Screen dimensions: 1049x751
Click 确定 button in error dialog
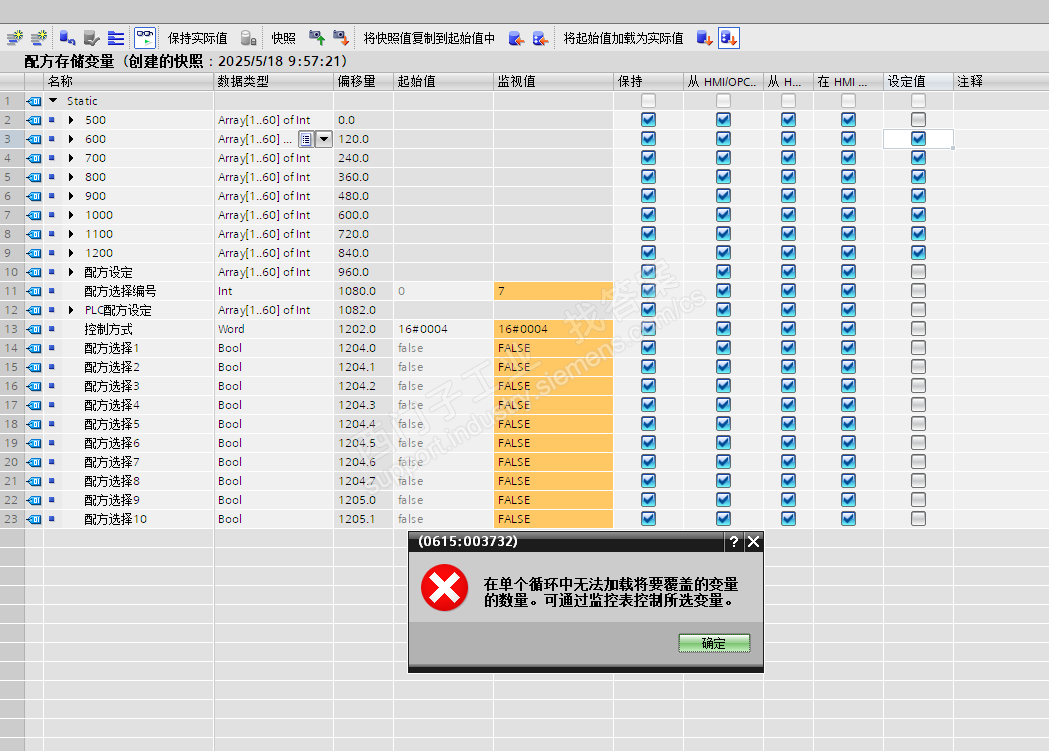(x=714, y=643)
